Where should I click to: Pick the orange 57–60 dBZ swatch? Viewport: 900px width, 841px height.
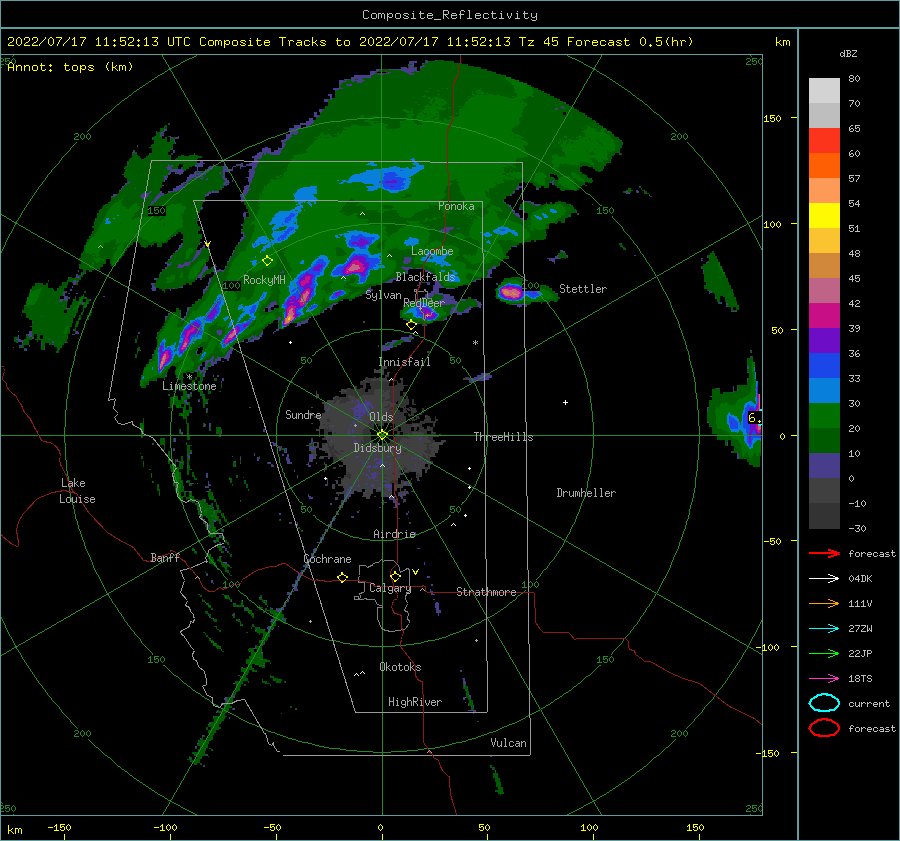pos(824,166)
